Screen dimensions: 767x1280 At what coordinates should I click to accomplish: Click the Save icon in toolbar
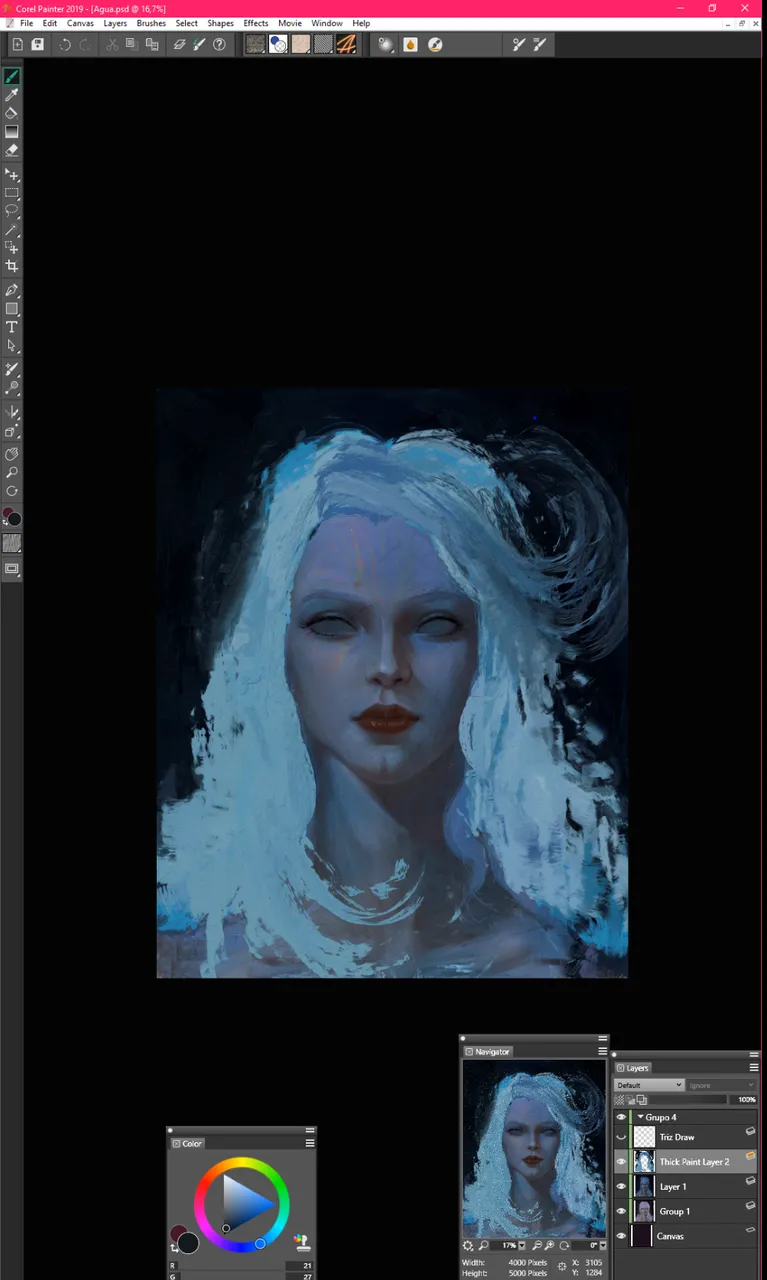37,44
